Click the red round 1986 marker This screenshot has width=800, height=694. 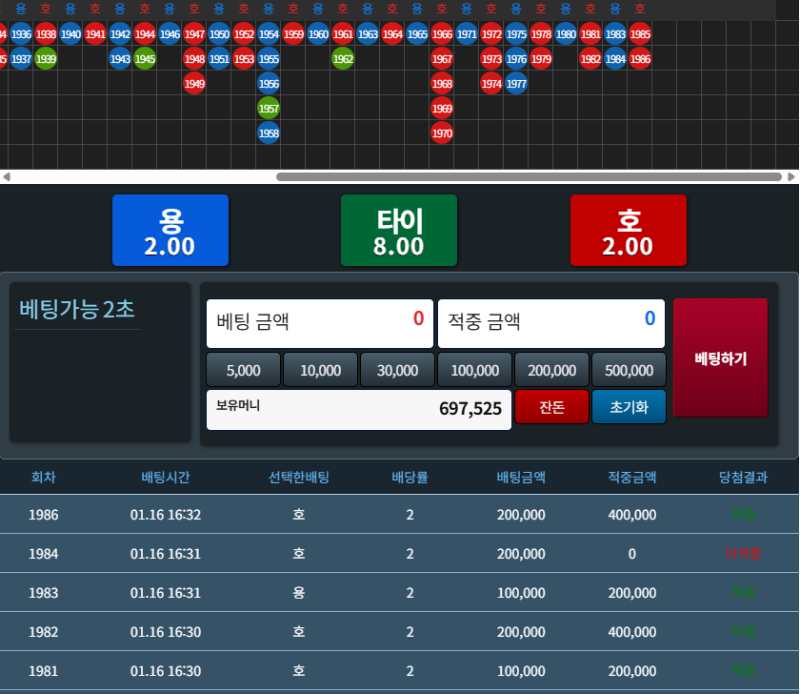pos(640,59)
